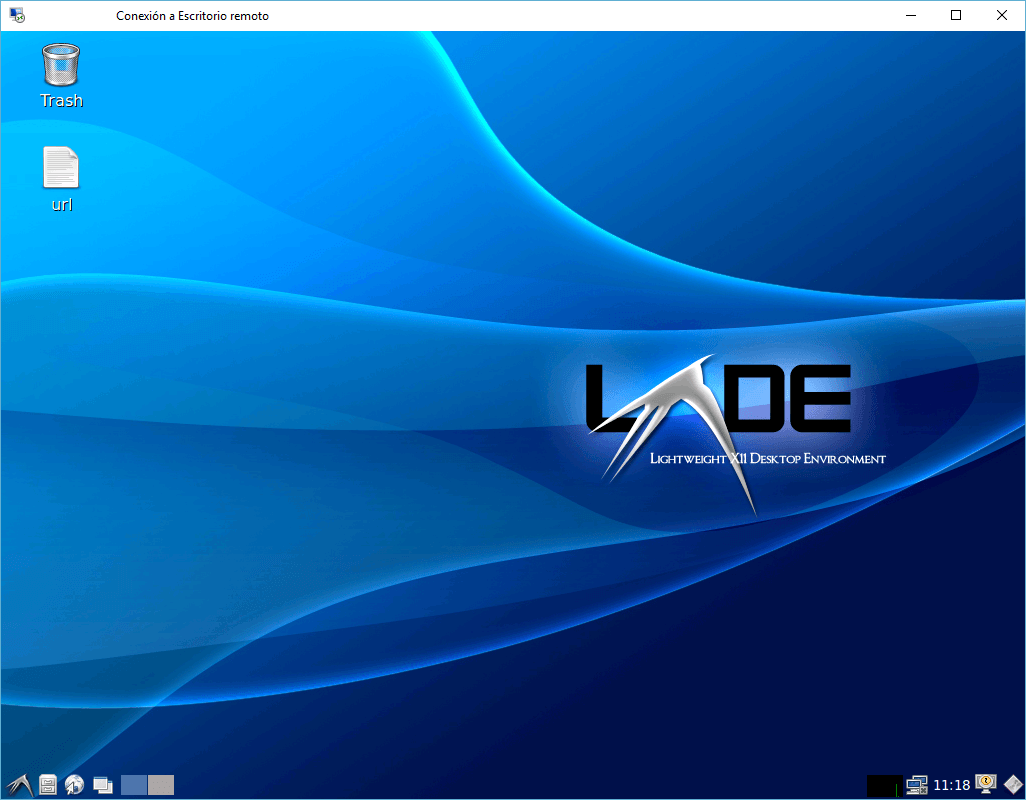This screenshot has width=1026, height=800.
Task: Maximize the Conexión a Escritorio remoto window
Action: (x=956, y=15)
